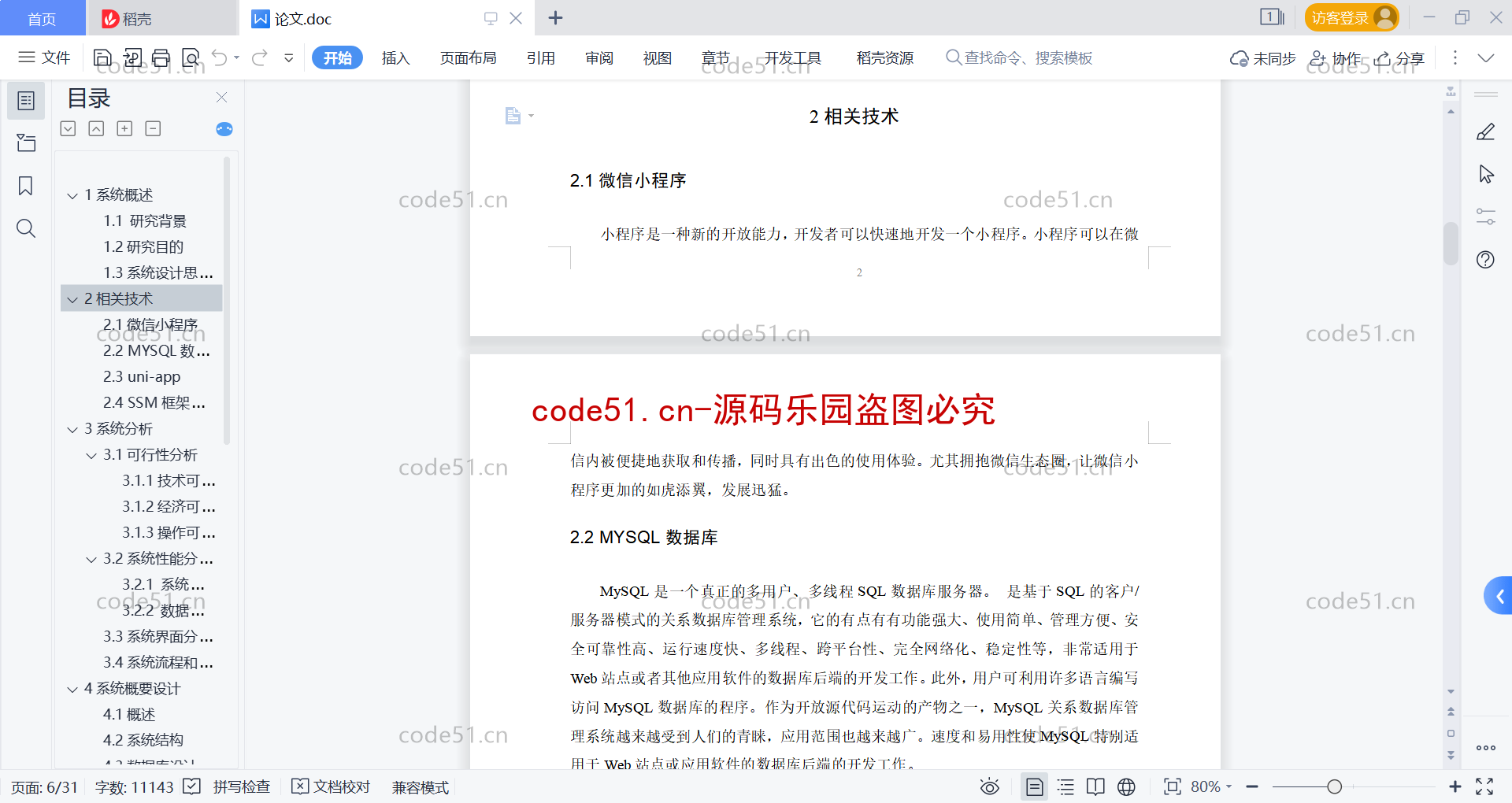Switch to the 引用 ribbon tab
1512x803 pixels.
point(541,57)
